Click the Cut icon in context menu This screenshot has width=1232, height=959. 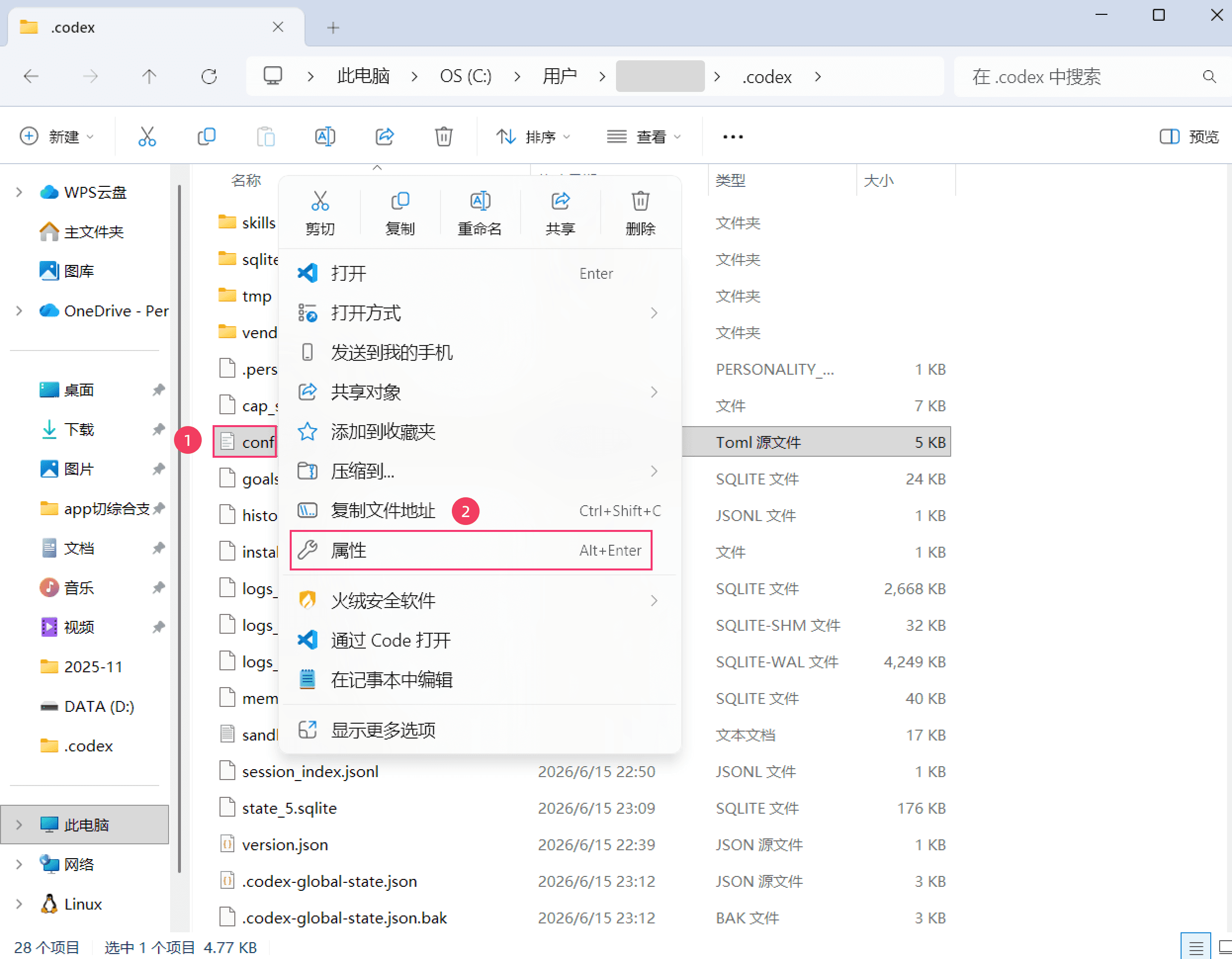coord(320,201)
